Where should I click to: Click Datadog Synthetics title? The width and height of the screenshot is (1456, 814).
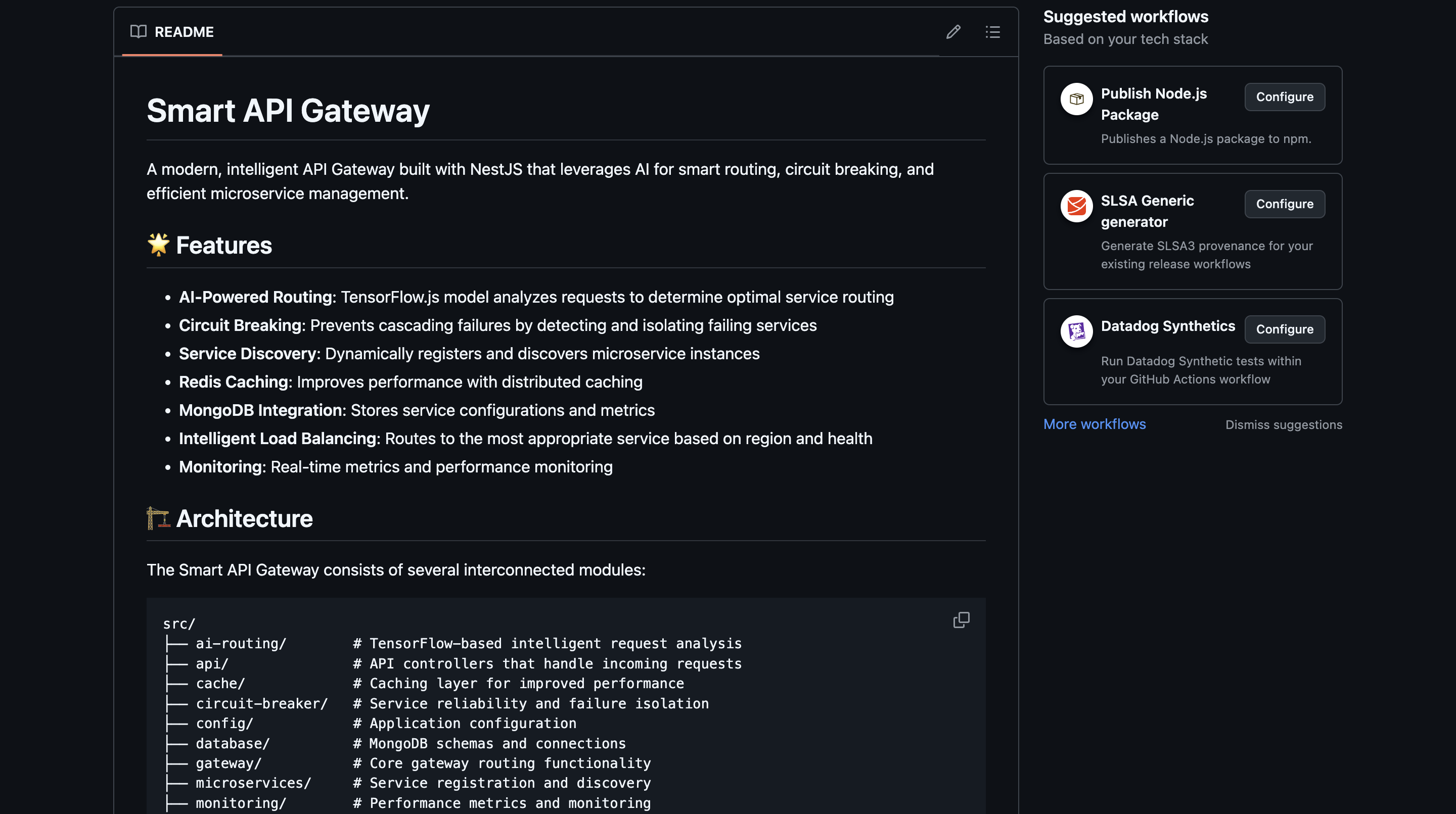coord(1168,326)
